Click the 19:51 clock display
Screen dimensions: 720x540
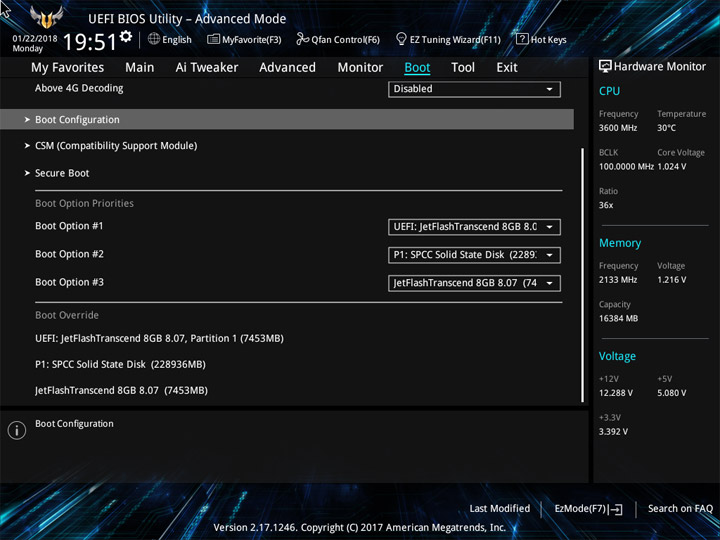click(90, 42)
